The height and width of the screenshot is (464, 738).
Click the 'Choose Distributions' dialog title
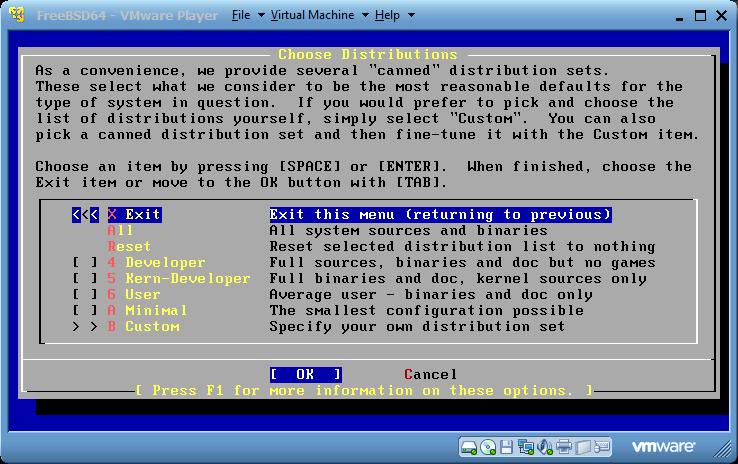click(368, 55)
